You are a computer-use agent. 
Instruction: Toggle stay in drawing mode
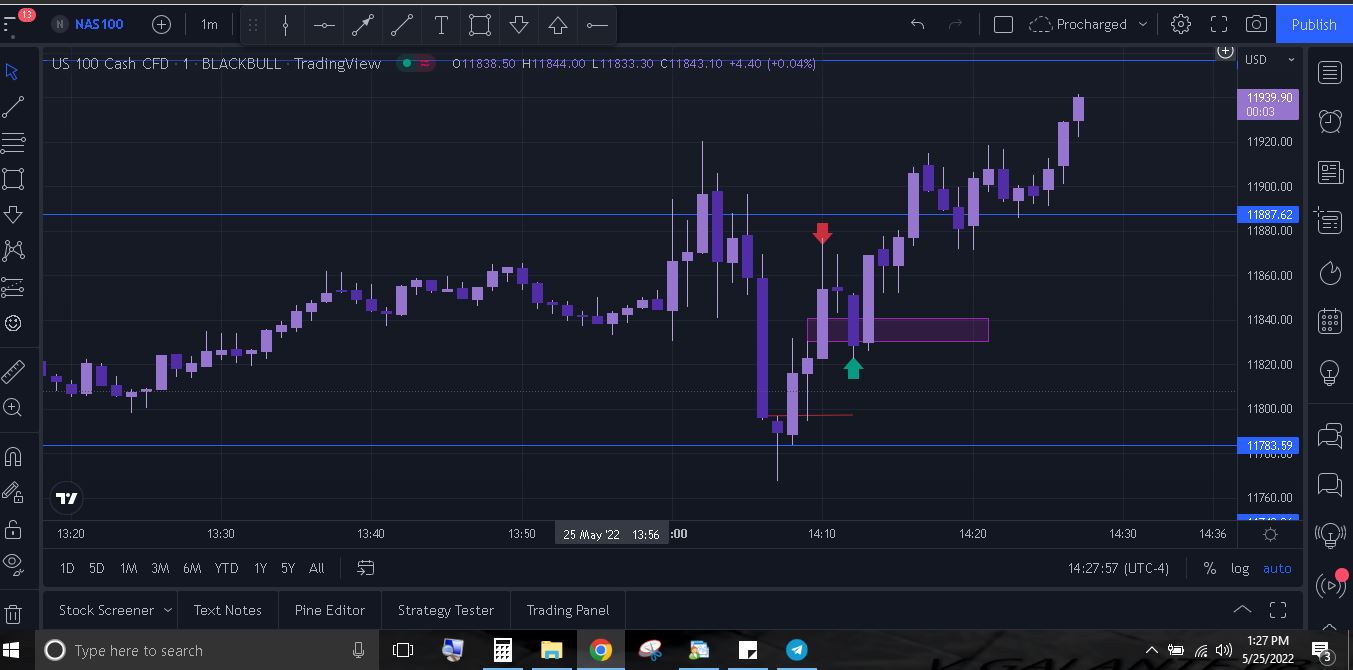pyautogui.click(x=13, y=492)
